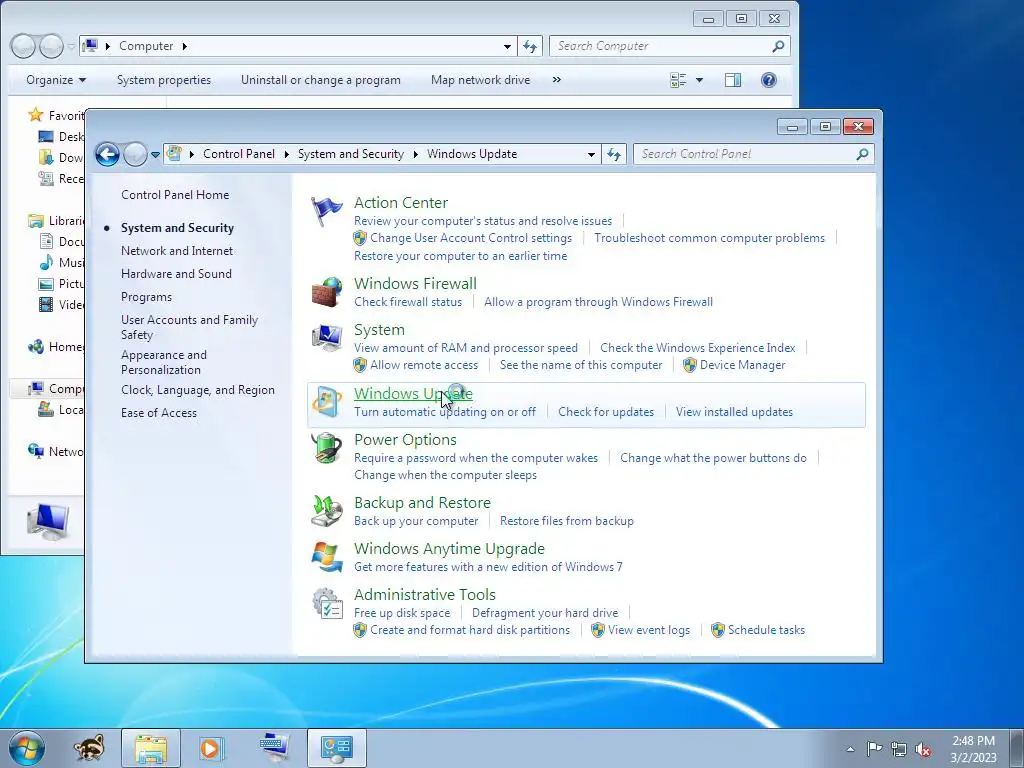Screen dimensions: 1024x768
Task: Click Check for updates link
Action: coord(606,412)
